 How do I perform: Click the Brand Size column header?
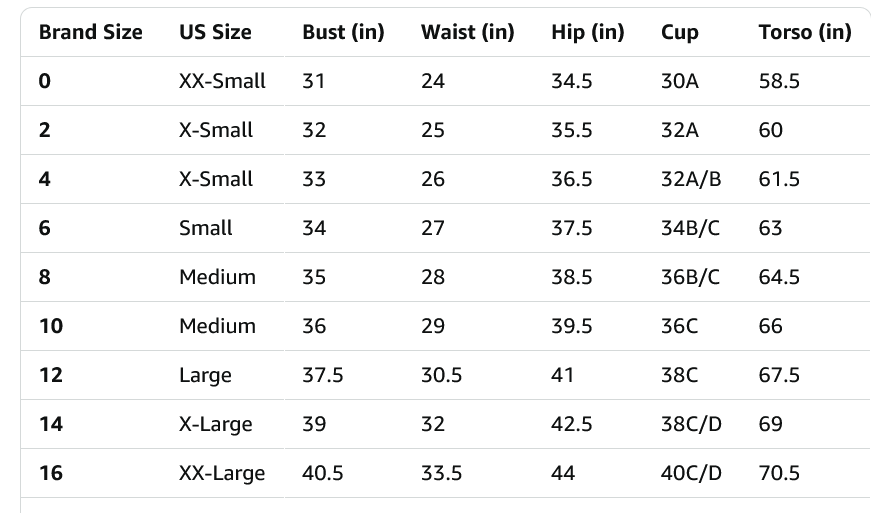tap(91, 32)
